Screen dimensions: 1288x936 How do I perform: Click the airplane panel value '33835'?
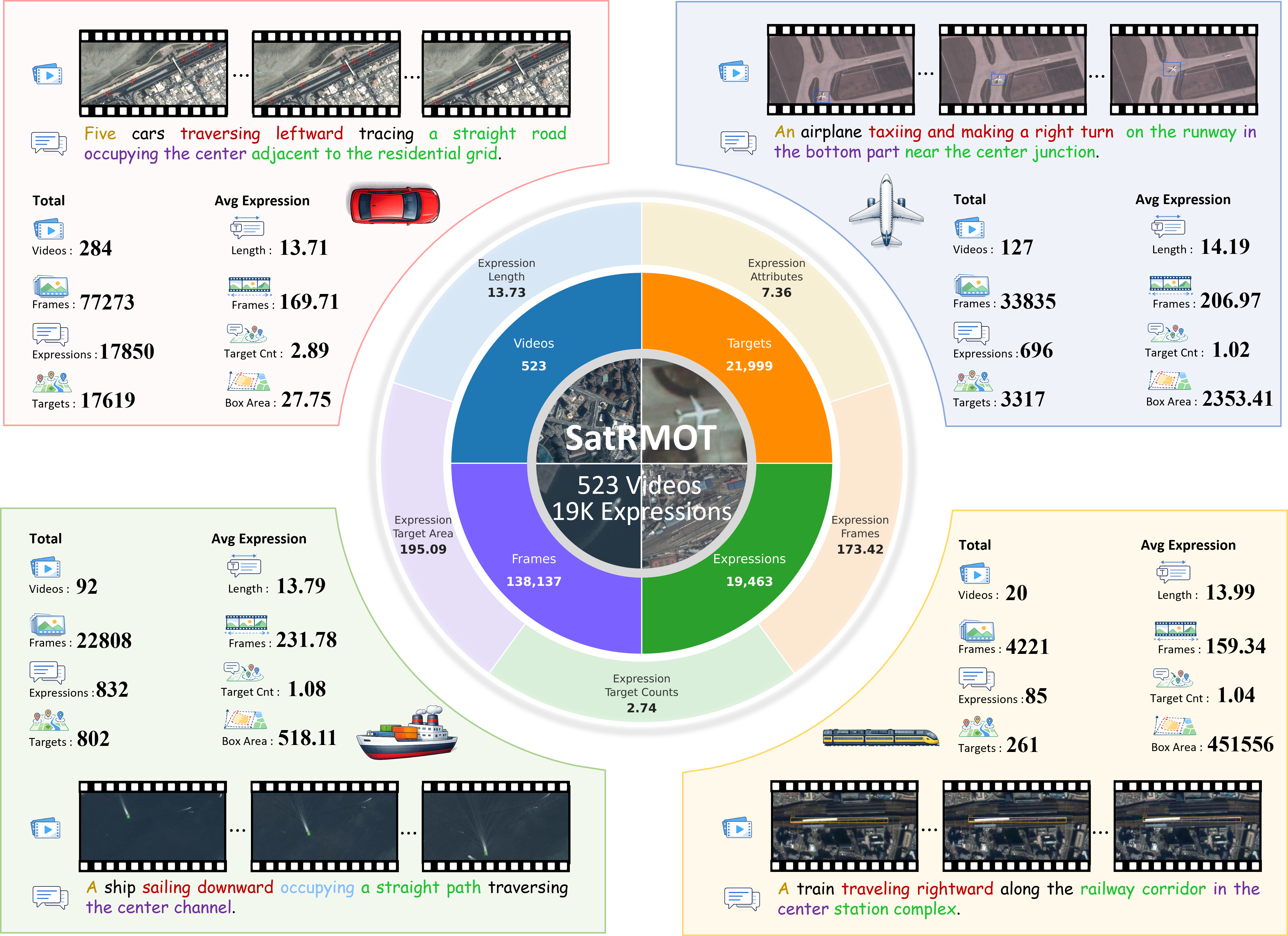(x=1028, y=301)
